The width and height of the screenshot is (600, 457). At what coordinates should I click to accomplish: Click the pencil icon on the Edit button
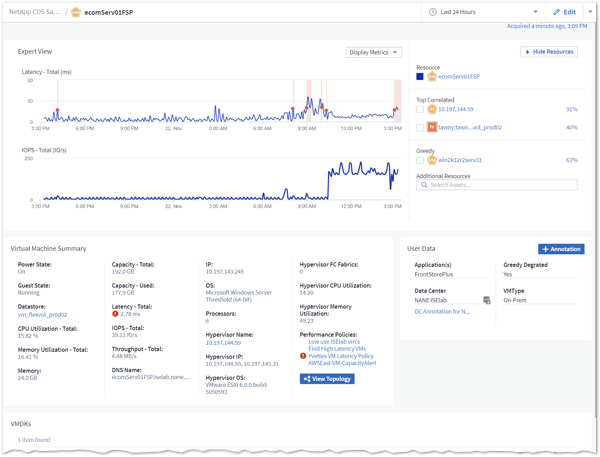click(x=556, y=12)
